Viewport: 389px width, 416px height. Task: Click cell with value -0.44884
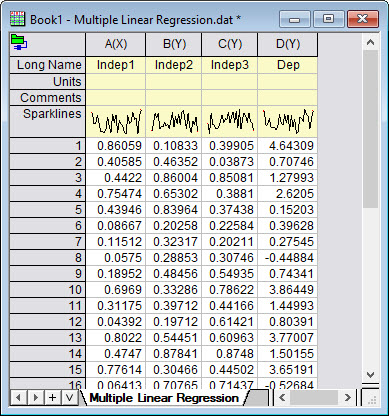(x=288, y=258)
